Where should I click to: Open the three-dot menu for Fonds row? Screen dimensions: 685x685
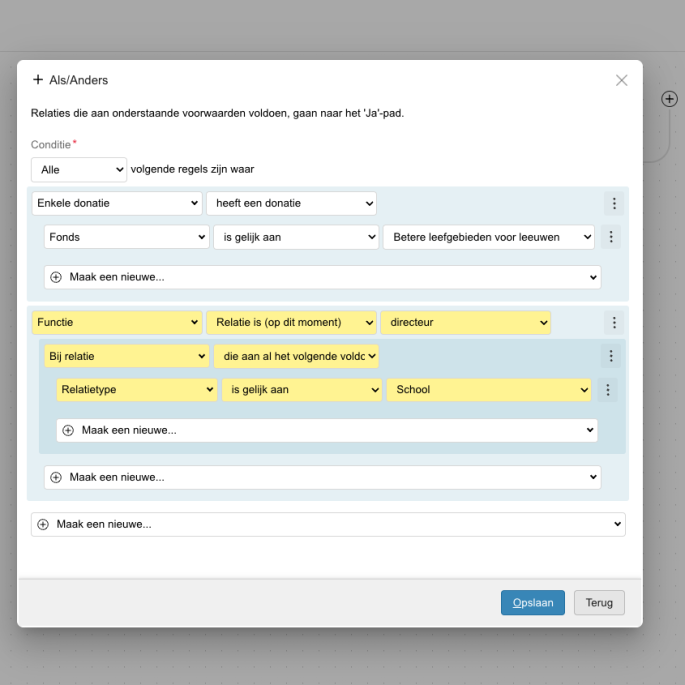pos(611,237)
